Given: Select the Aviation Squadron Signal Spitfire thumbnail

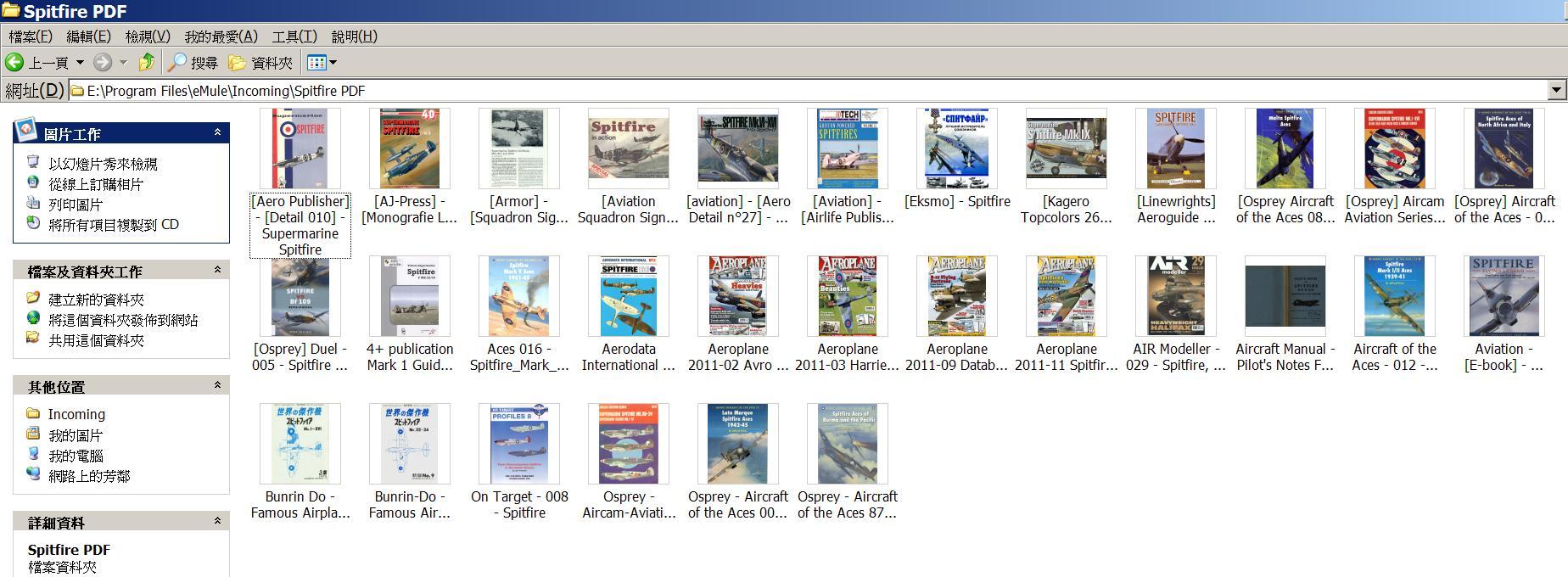Looking at the screenshot, I should pos(629,148).
